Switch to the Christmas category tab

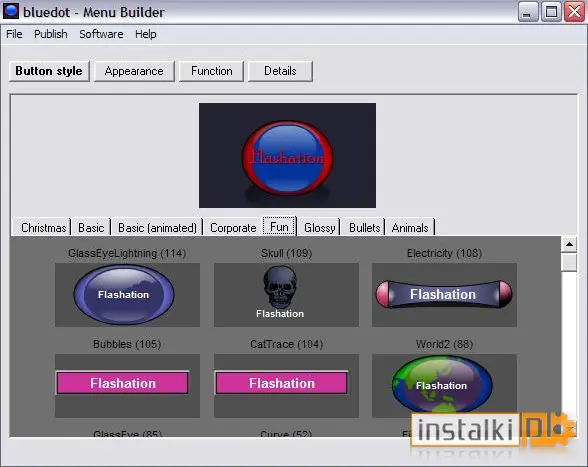(x=44, y=228)
